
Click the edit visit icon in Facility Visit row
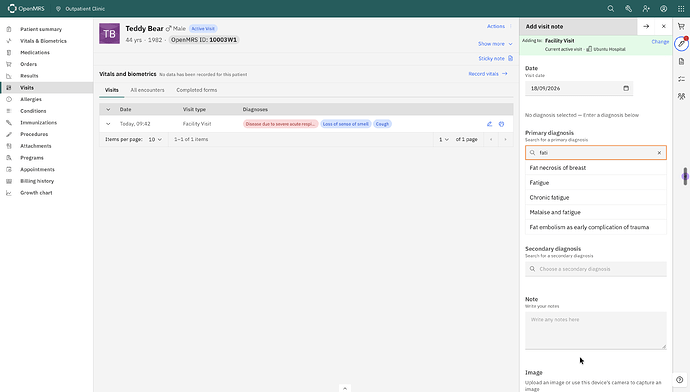click(x=489, y=124)
